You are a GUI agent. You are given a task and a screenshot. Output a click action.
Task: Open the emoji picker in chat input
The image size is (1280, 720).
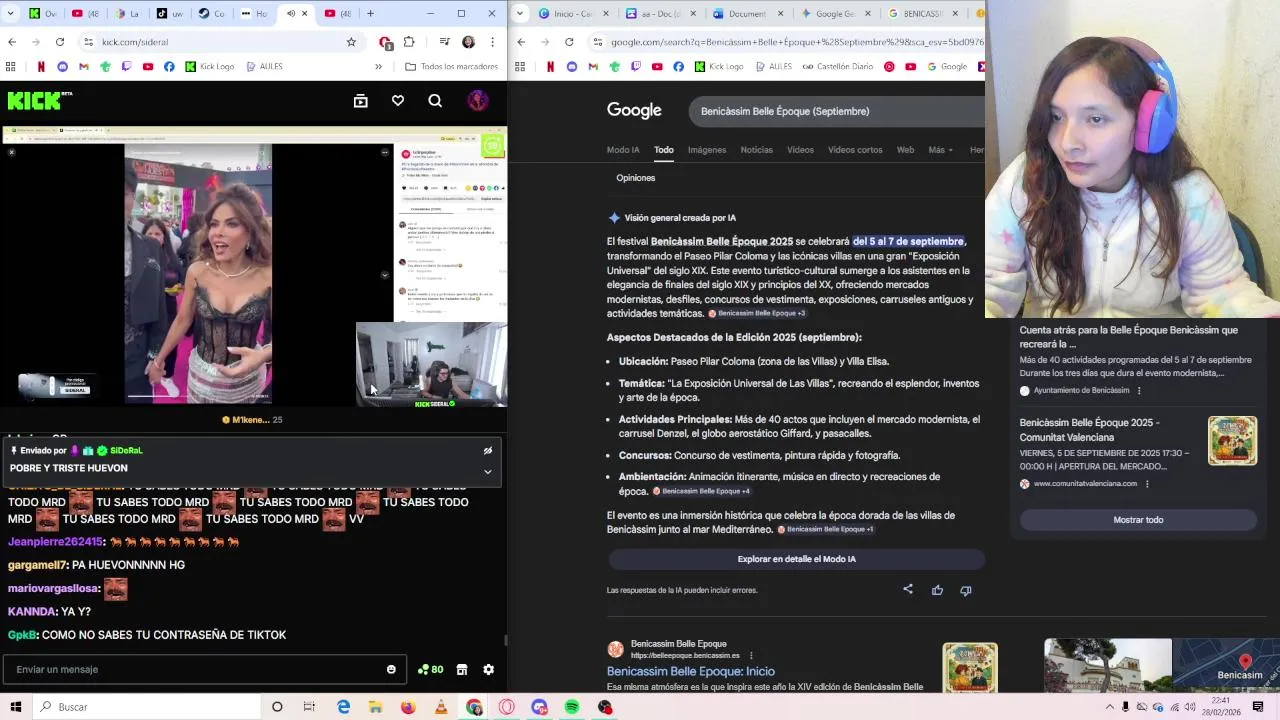point(391,669)
